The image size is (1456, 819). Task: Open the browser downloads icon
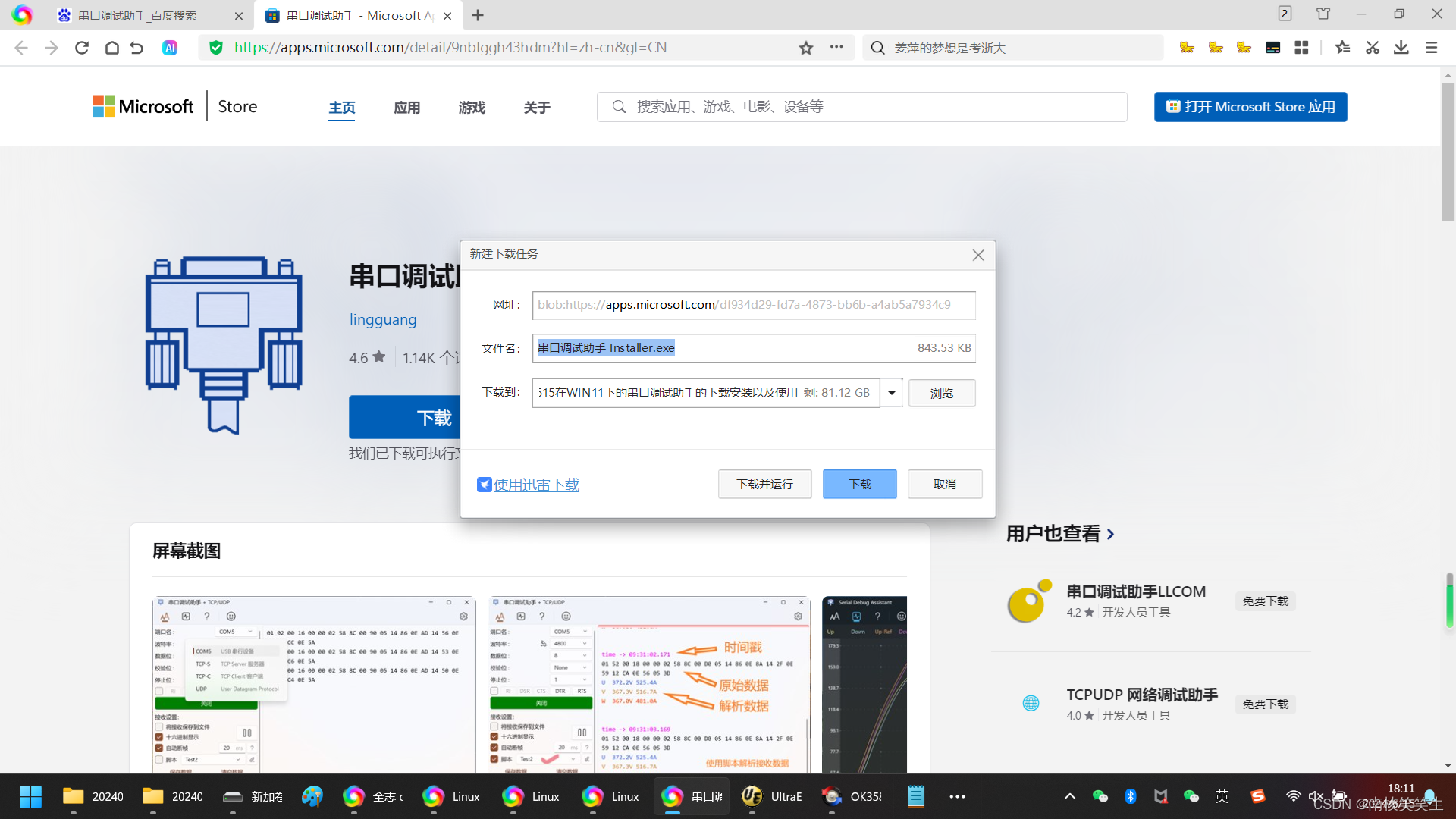pos(1401,48)
